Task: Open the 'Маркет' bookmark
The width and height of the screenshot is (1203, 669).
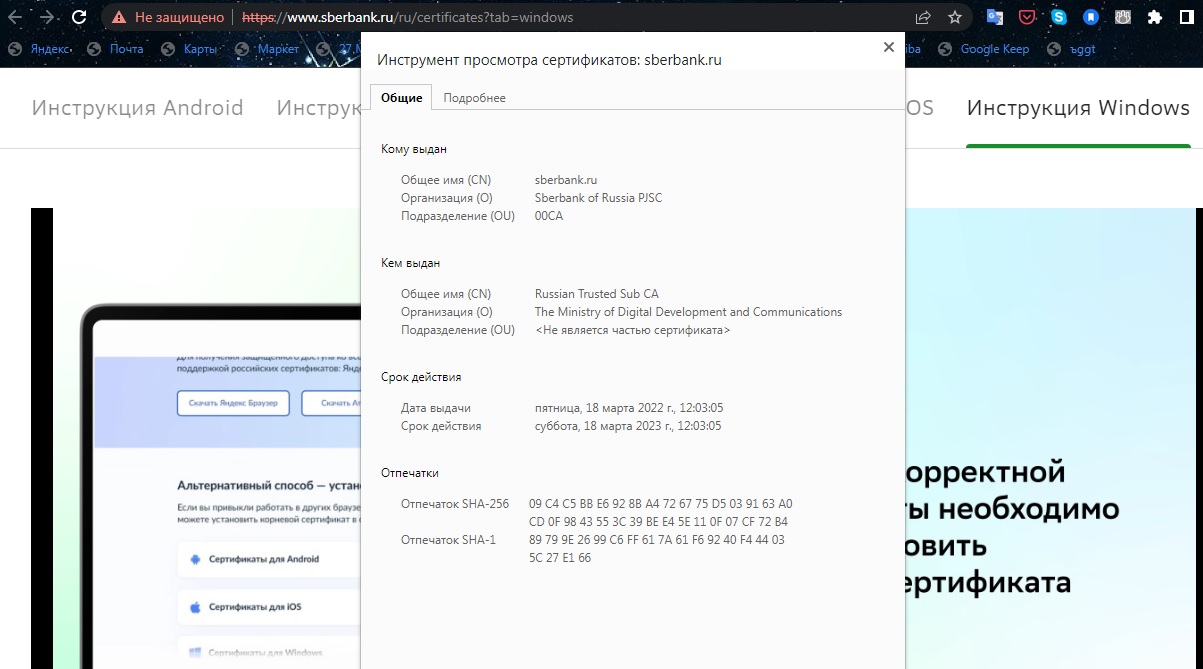Action: 265,49
